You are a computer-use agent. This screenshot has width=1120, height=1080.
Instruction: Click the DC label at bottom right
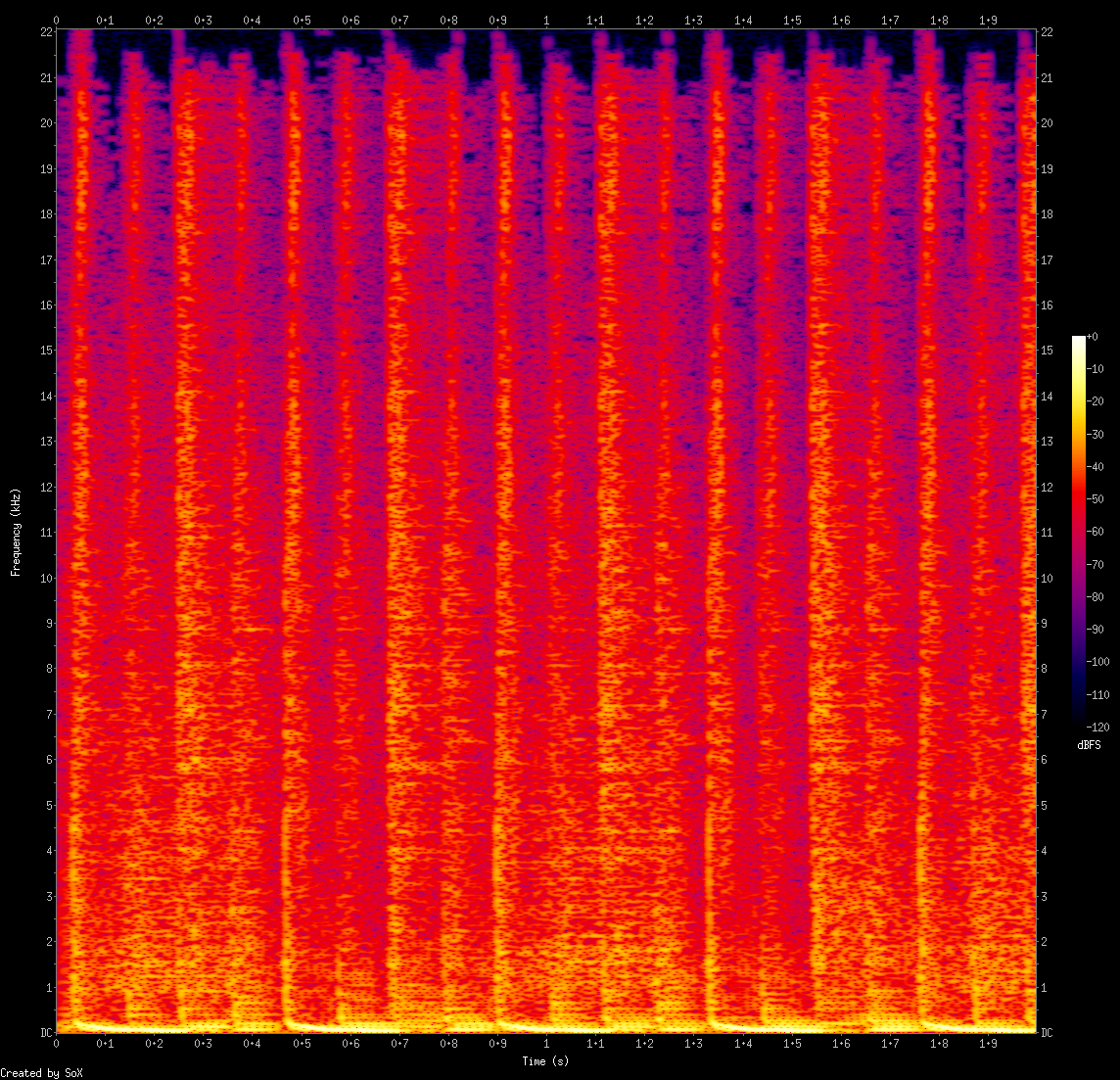[x=1047, y=1033]
